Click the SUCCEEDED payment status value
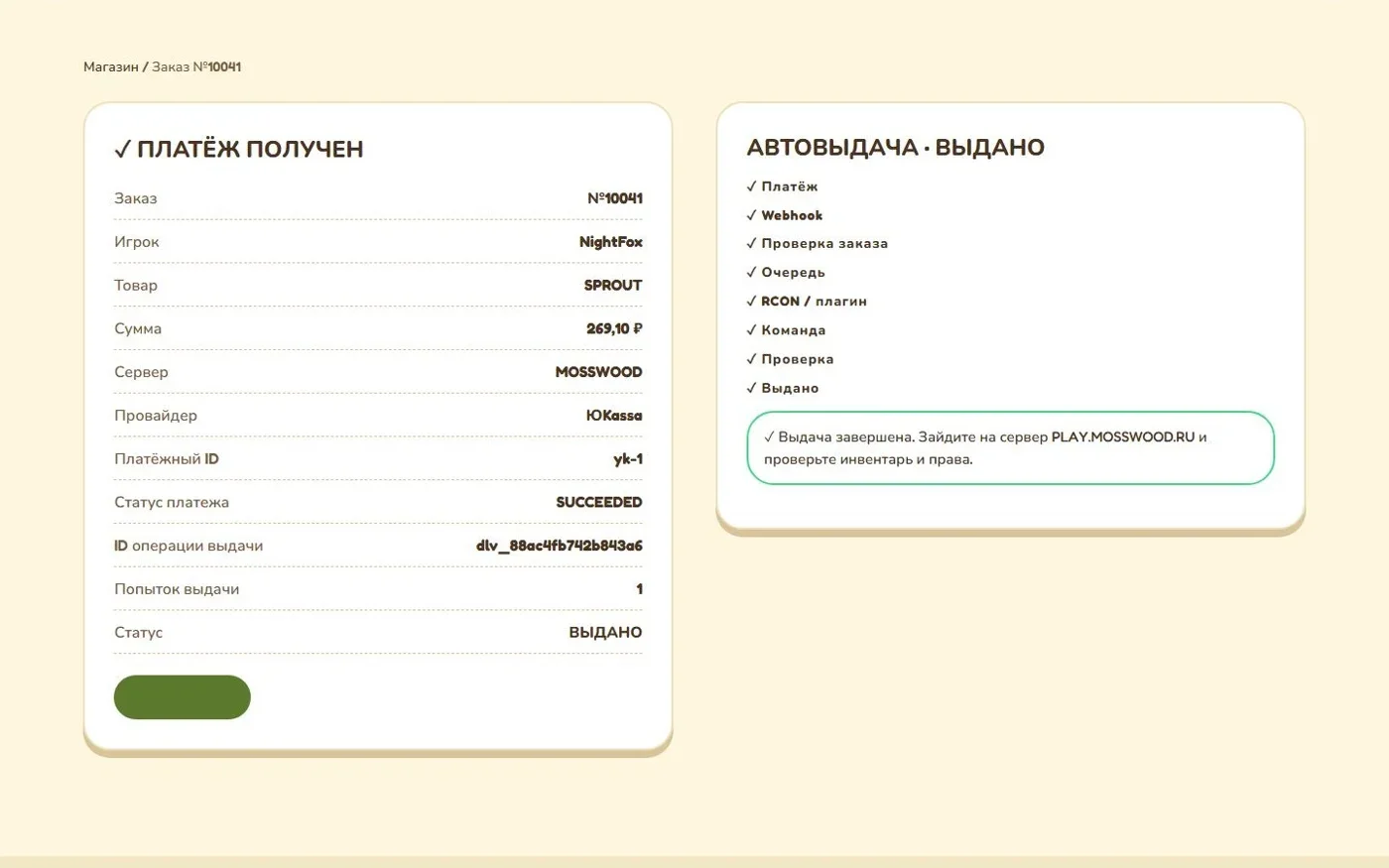The height and width of the screenshot is (868, 1389). (x=599, y=503)
